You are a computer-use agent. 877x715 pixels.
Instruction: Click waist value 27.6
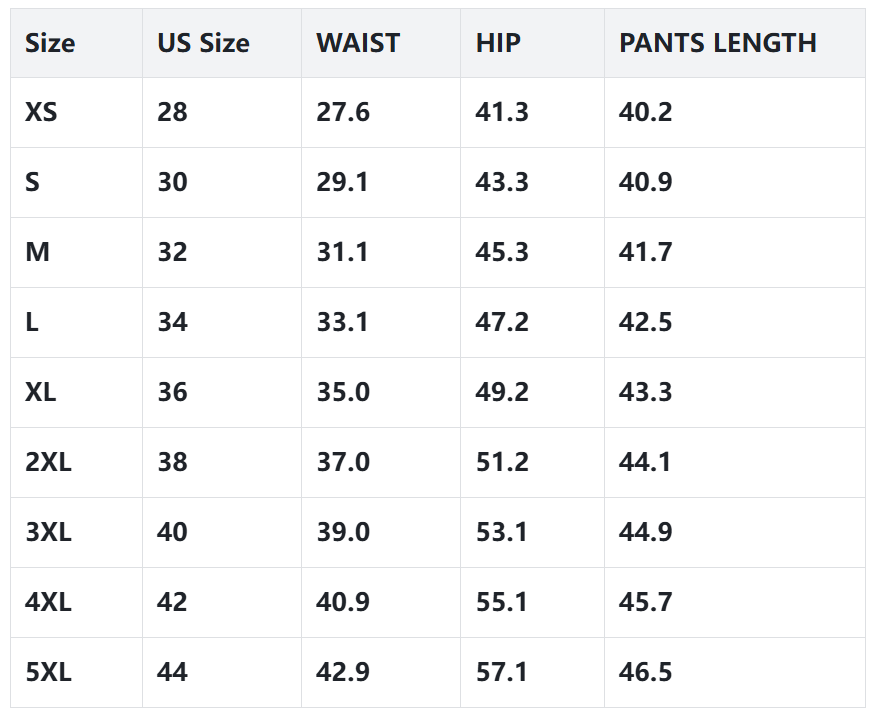tap(343, 112)
